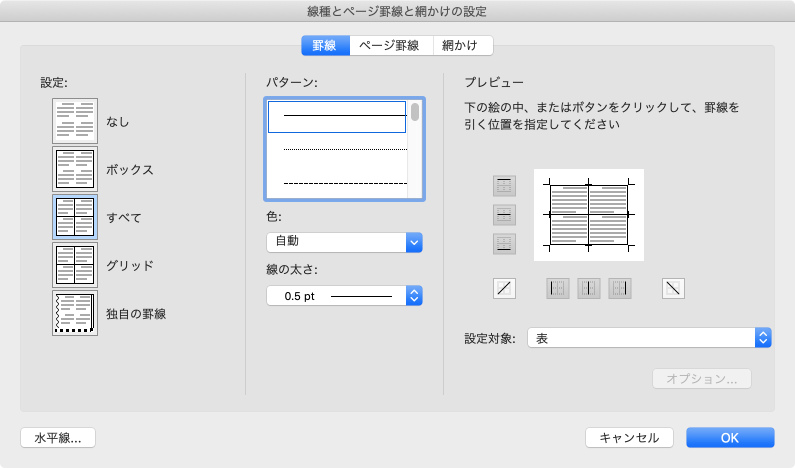Screen dimensions: 795x468
Task: Switch to the ページ罫線 tab
Action: pyautogui.click(x=391, y=45)
